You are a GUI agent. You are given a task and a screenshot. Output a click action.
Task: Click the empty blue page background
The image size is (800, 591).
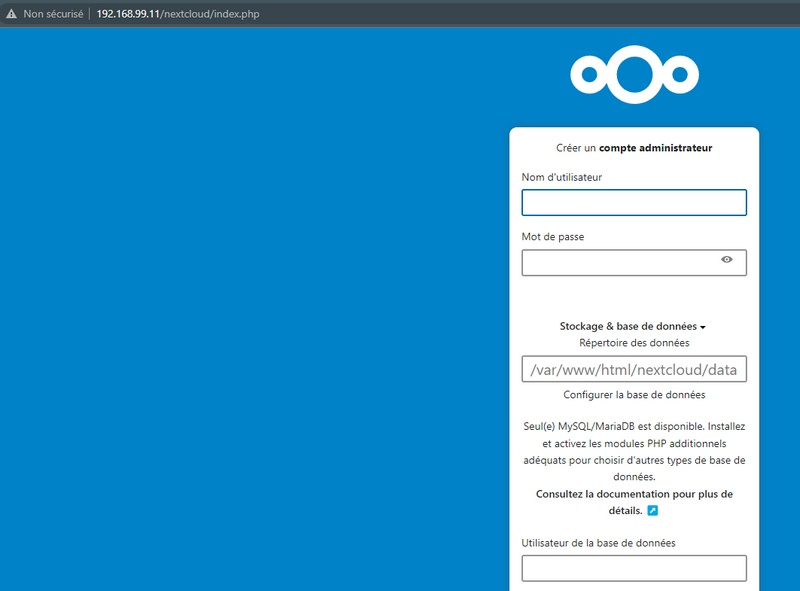pos(250,300)
